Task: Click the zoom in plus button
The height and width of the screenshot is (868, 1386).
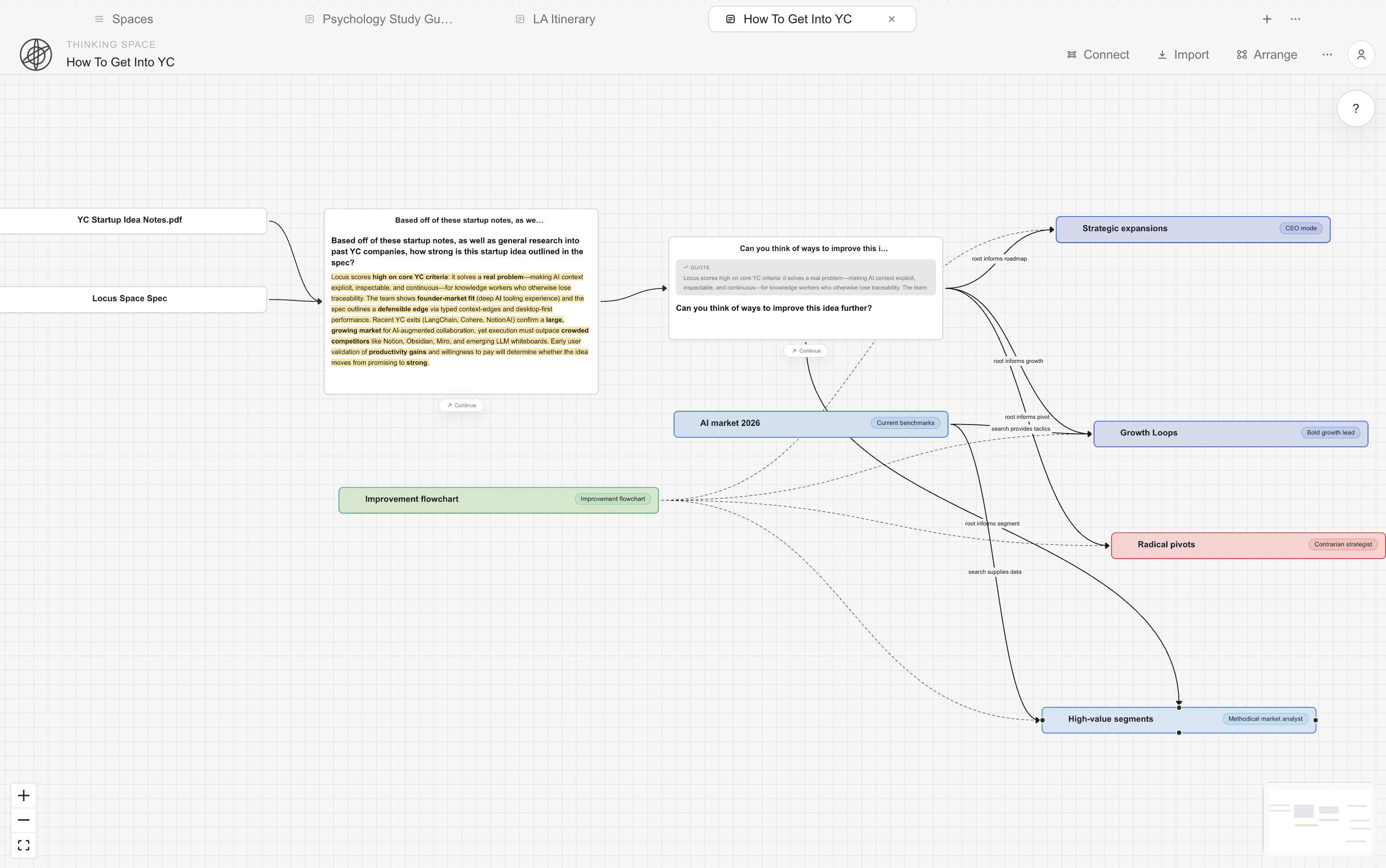Action: pos(24,795)
